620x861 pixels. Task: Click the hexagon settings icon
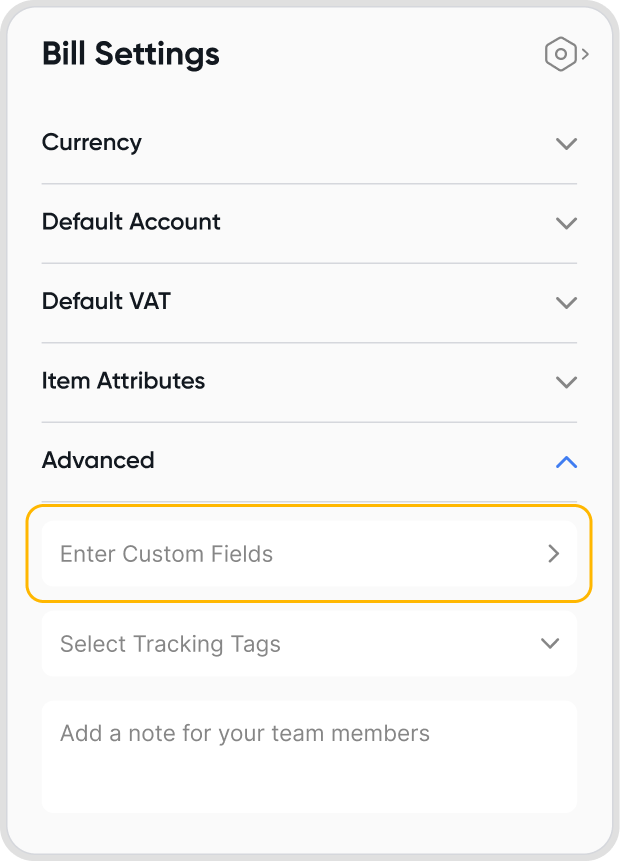(561, 54)
